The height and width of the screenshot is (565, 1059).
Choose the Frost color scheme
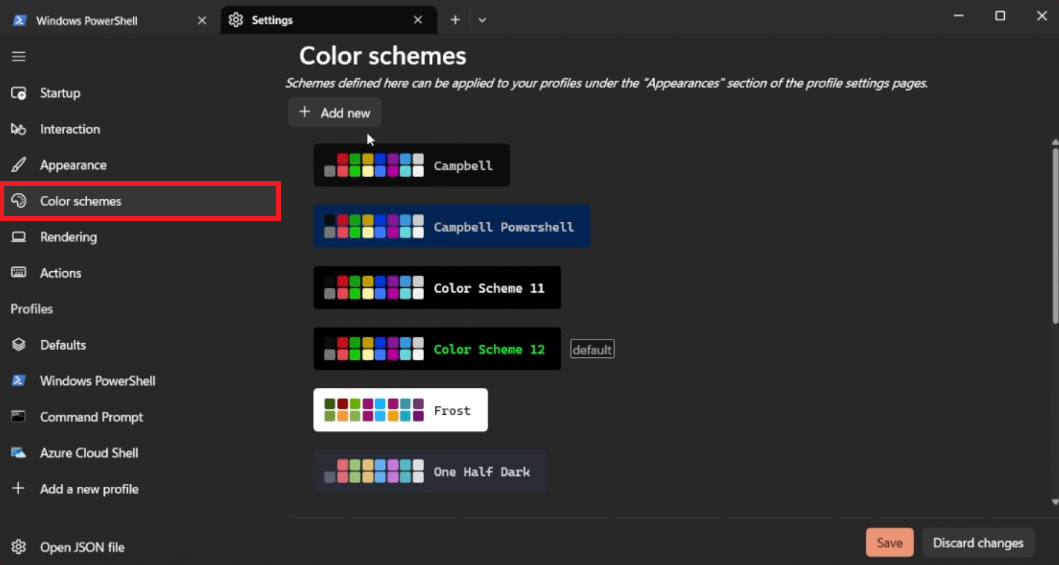click(x=400, y=410)
